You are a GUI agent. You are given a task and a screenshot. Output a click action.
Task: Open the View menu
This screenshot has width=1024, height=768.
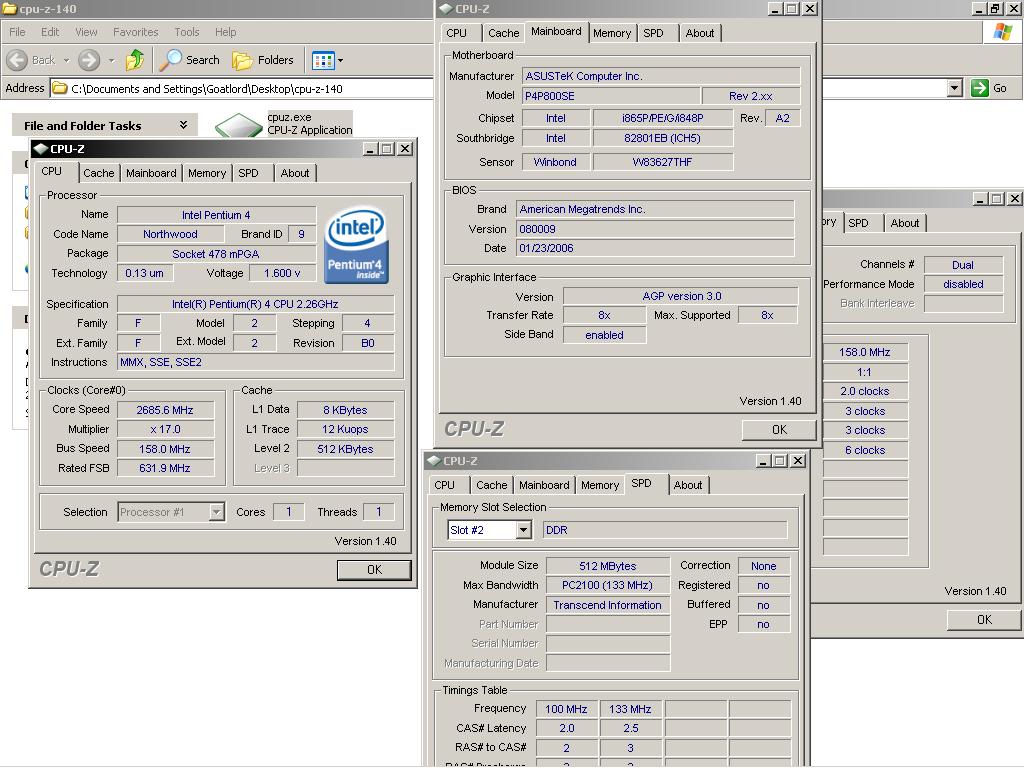click(x=86, y=32)
